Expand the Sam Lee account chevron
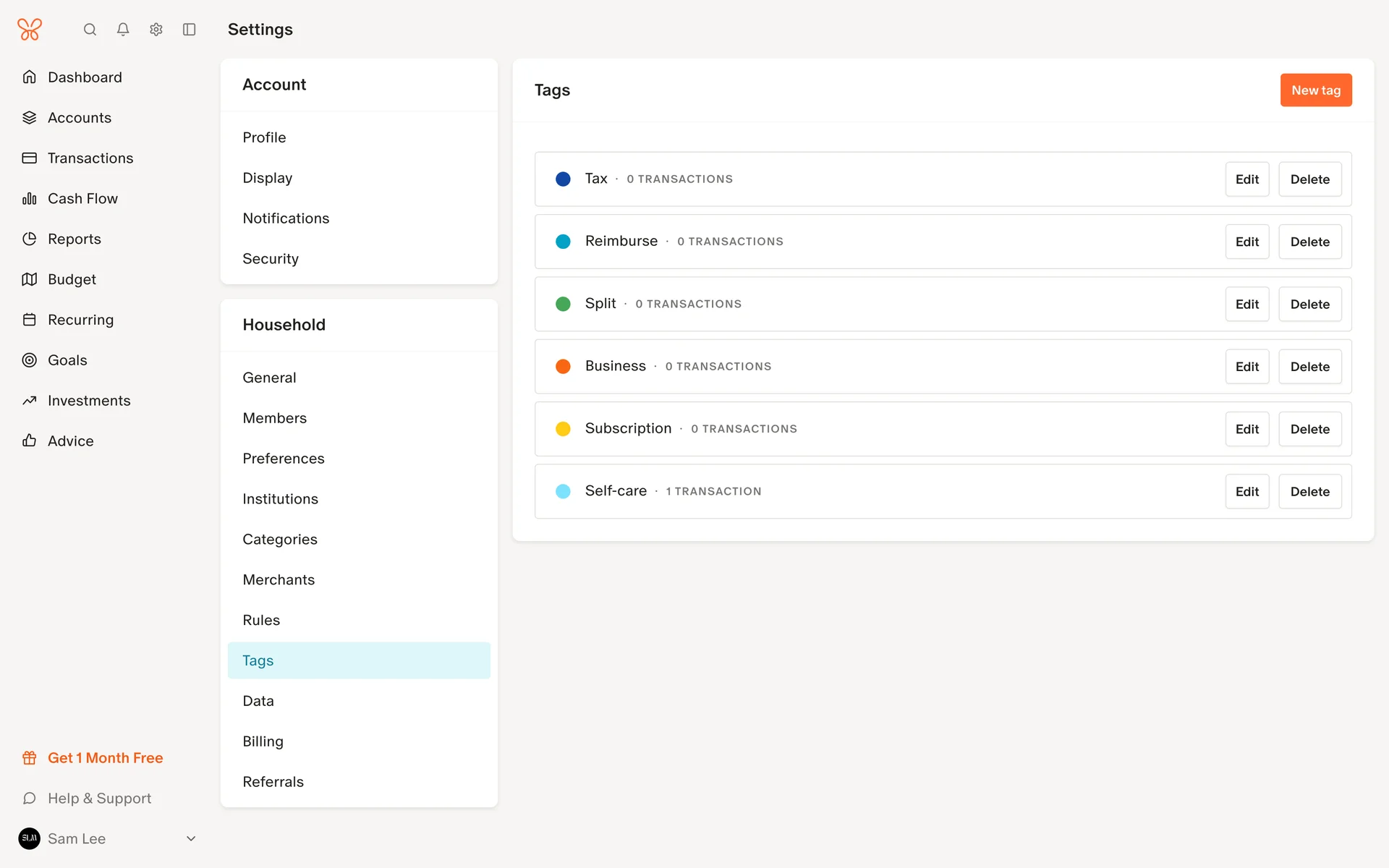Screen dimensions: 1389x868 tap(191, 839)
